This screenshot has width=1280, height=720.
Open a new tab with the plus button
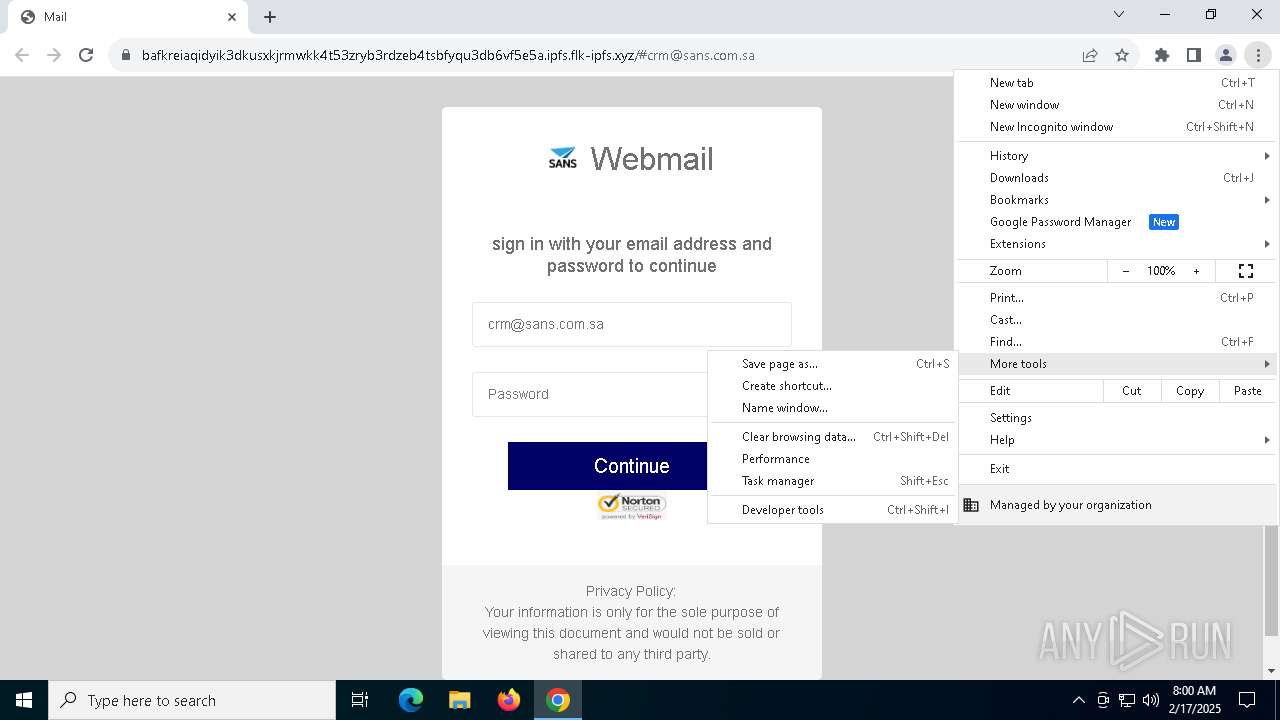click(x=270, y=17)
